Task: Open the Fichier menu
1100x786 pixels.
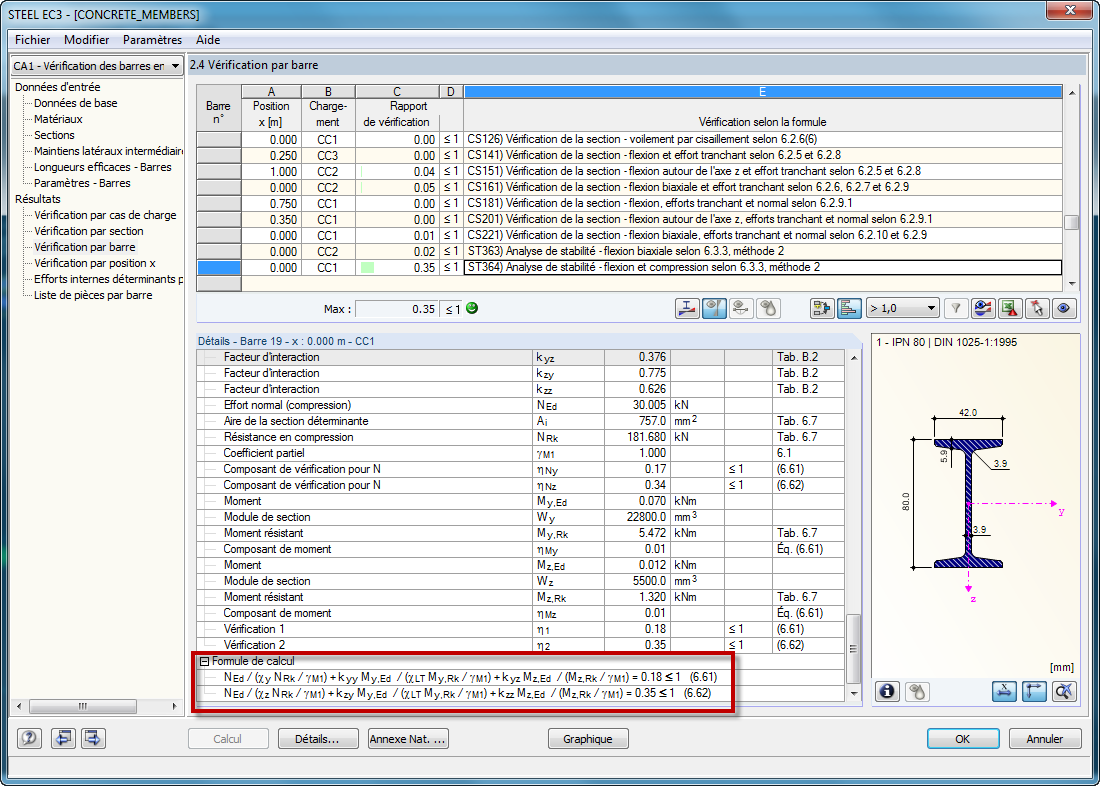Action: (31, 40)
